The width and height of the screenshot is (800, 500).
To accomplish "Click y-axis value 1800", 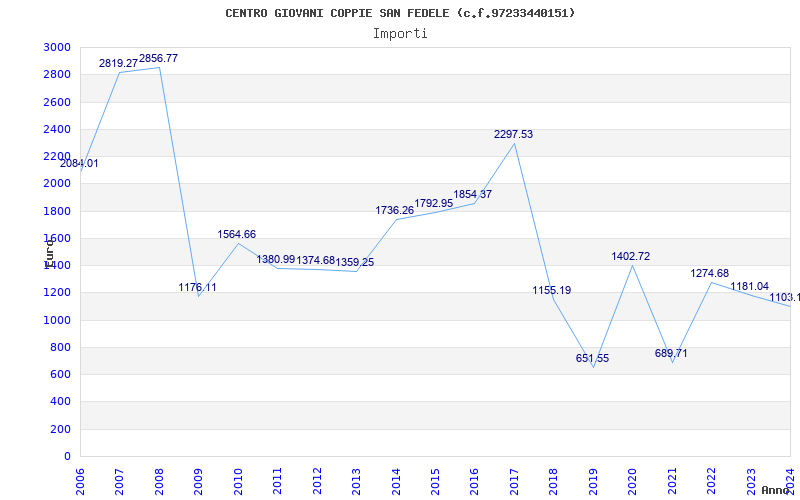I will pyautogui.click(x=57, y=211).
